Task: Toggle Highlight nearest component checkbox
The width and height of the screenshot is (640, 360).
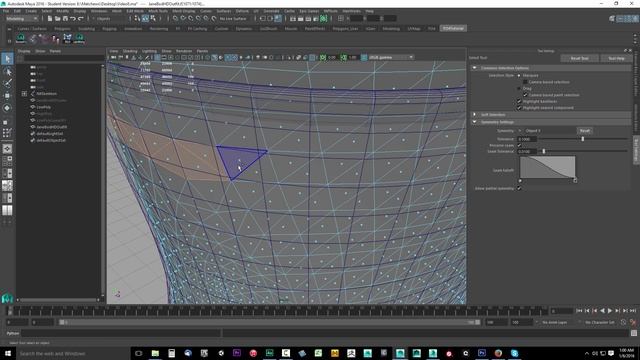Action: [x=519, y=108]
